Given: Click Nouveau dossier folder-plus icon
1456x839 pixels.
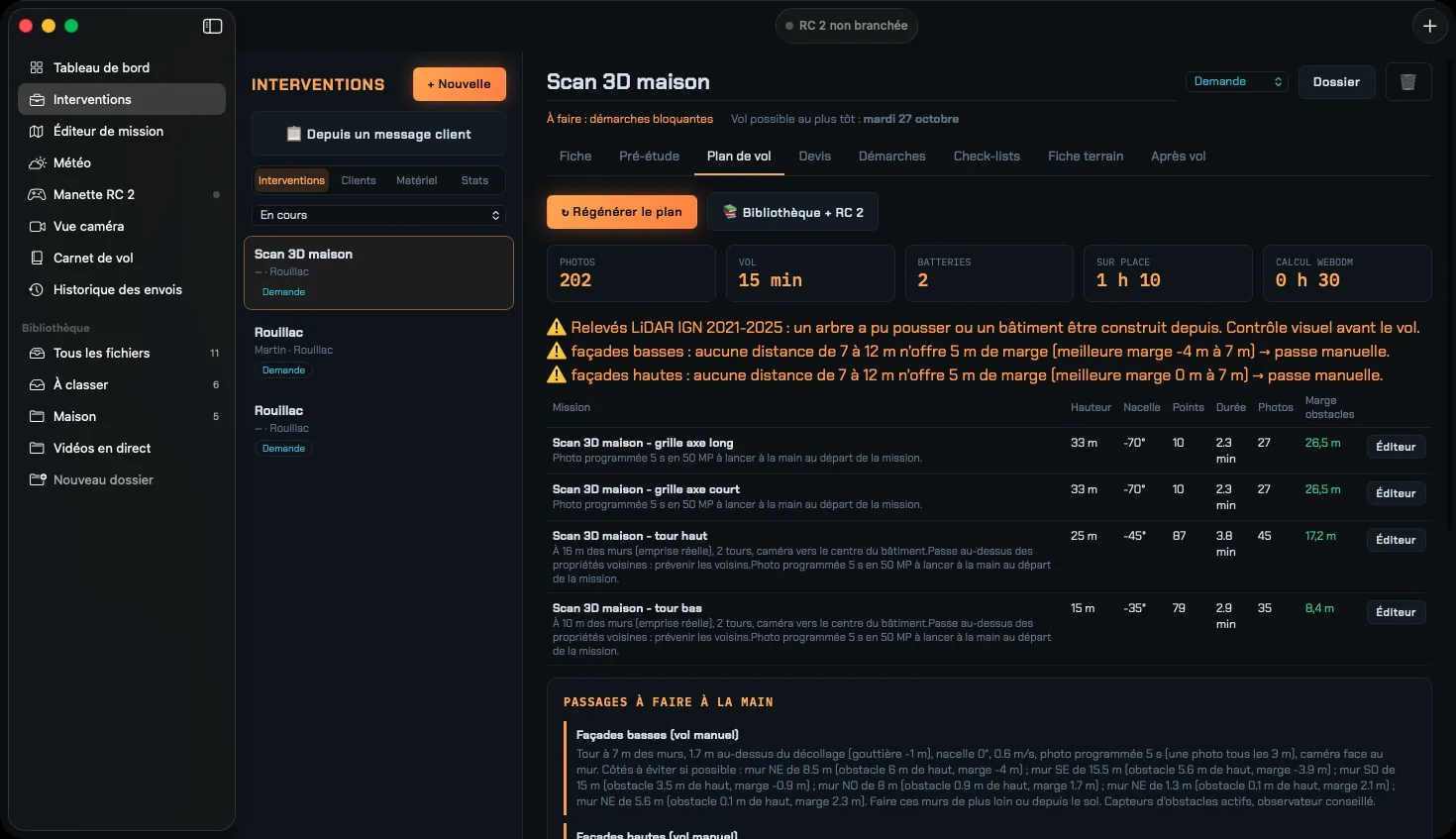Looking at the screenshot, I should click(x=37, y=479).
